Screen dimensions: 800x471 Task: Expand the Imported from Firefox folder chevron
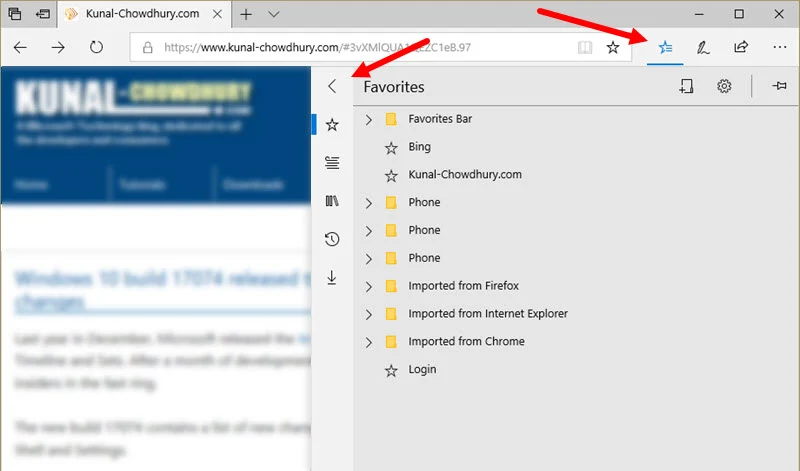pyautogui.click(x=368, y=287)
